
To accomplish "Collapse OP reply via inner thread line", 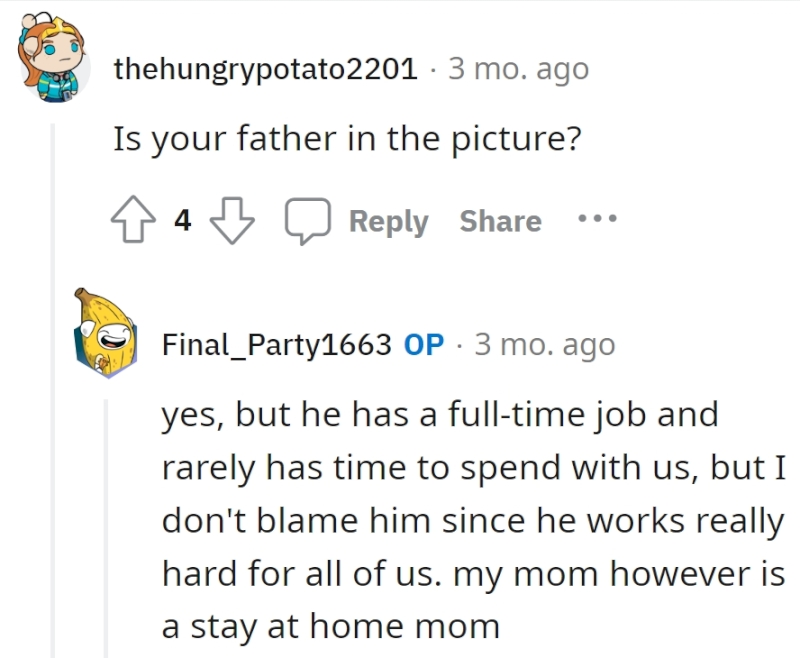I will (106, 528).
